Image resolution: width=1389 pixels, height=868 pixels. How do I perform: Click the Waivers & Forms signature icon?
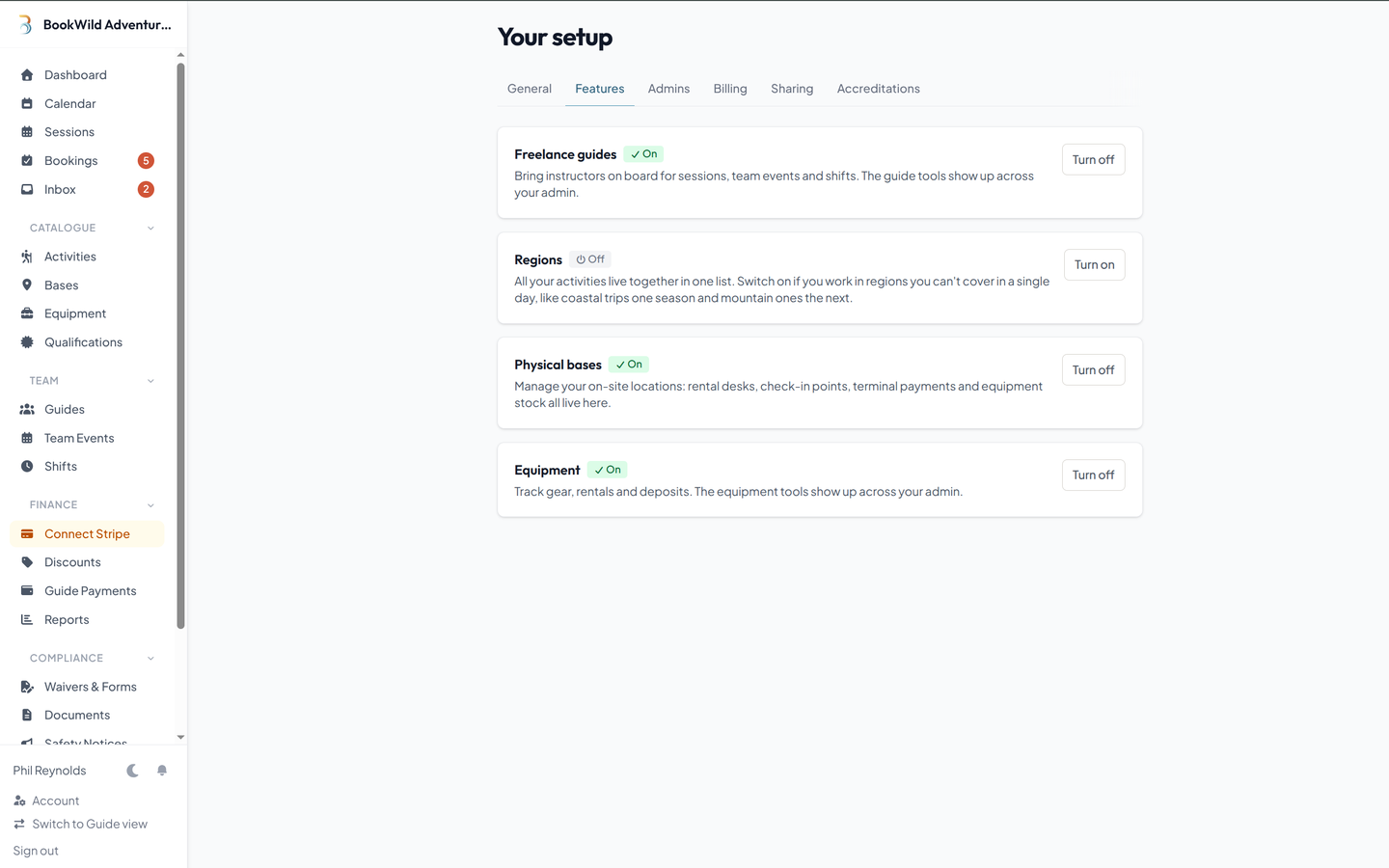coord(27,687)
